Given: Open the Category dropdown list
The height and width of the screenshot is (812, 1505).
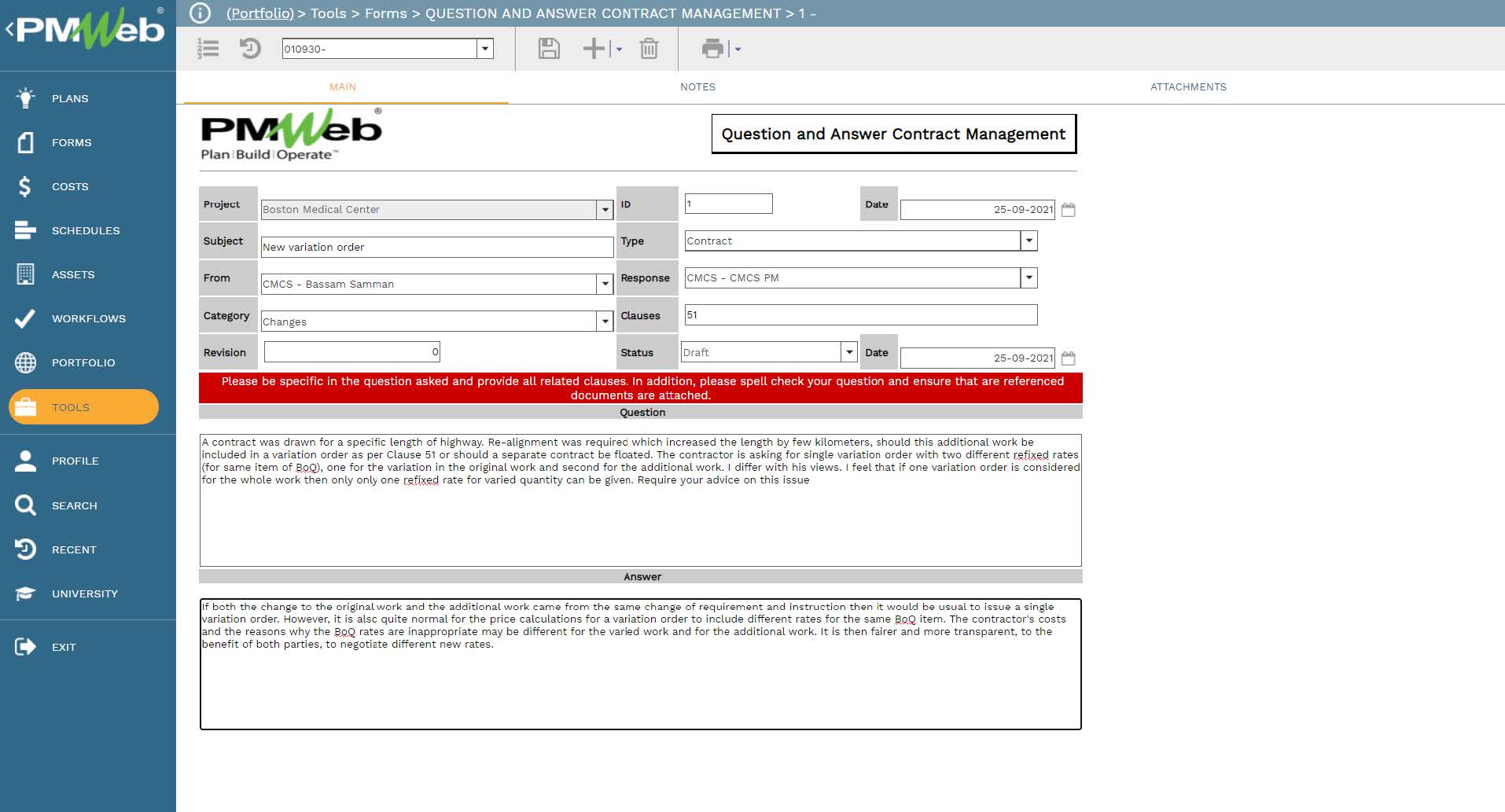Looking at the screenshot, I should coord(605,321).
